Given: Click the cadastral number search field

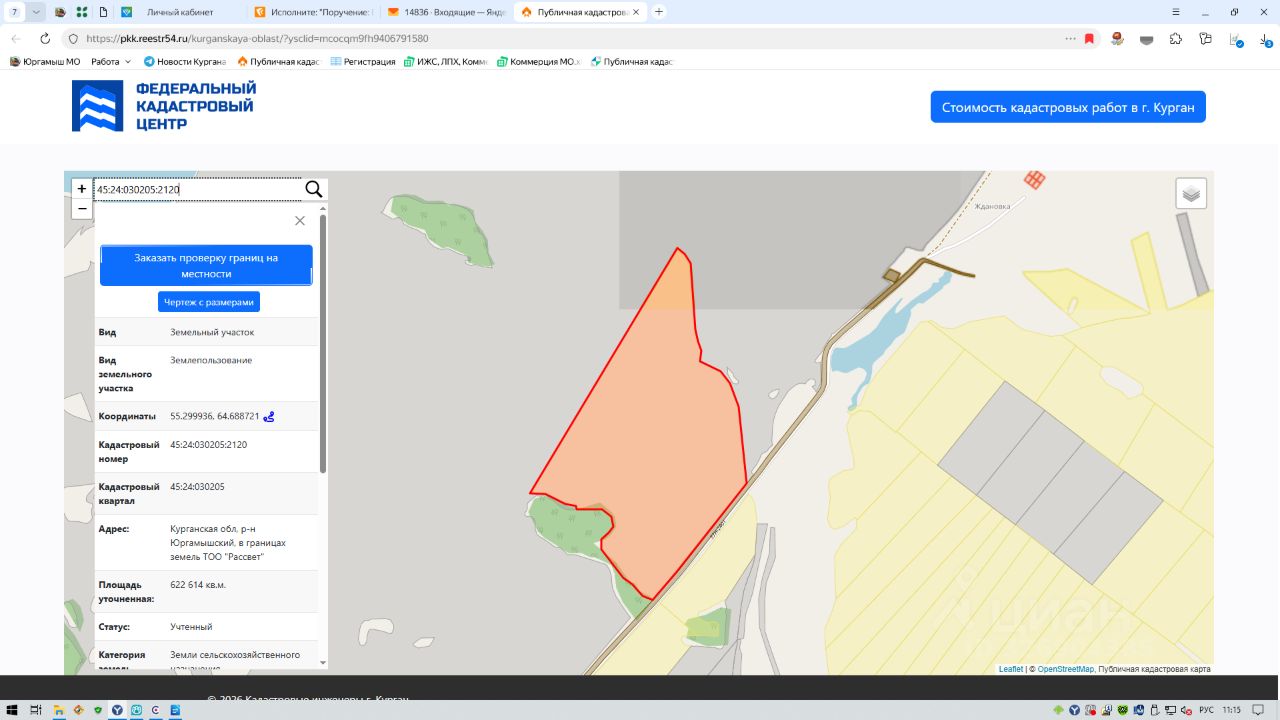Looking at the screenshot, I should [x=198, y=189].
